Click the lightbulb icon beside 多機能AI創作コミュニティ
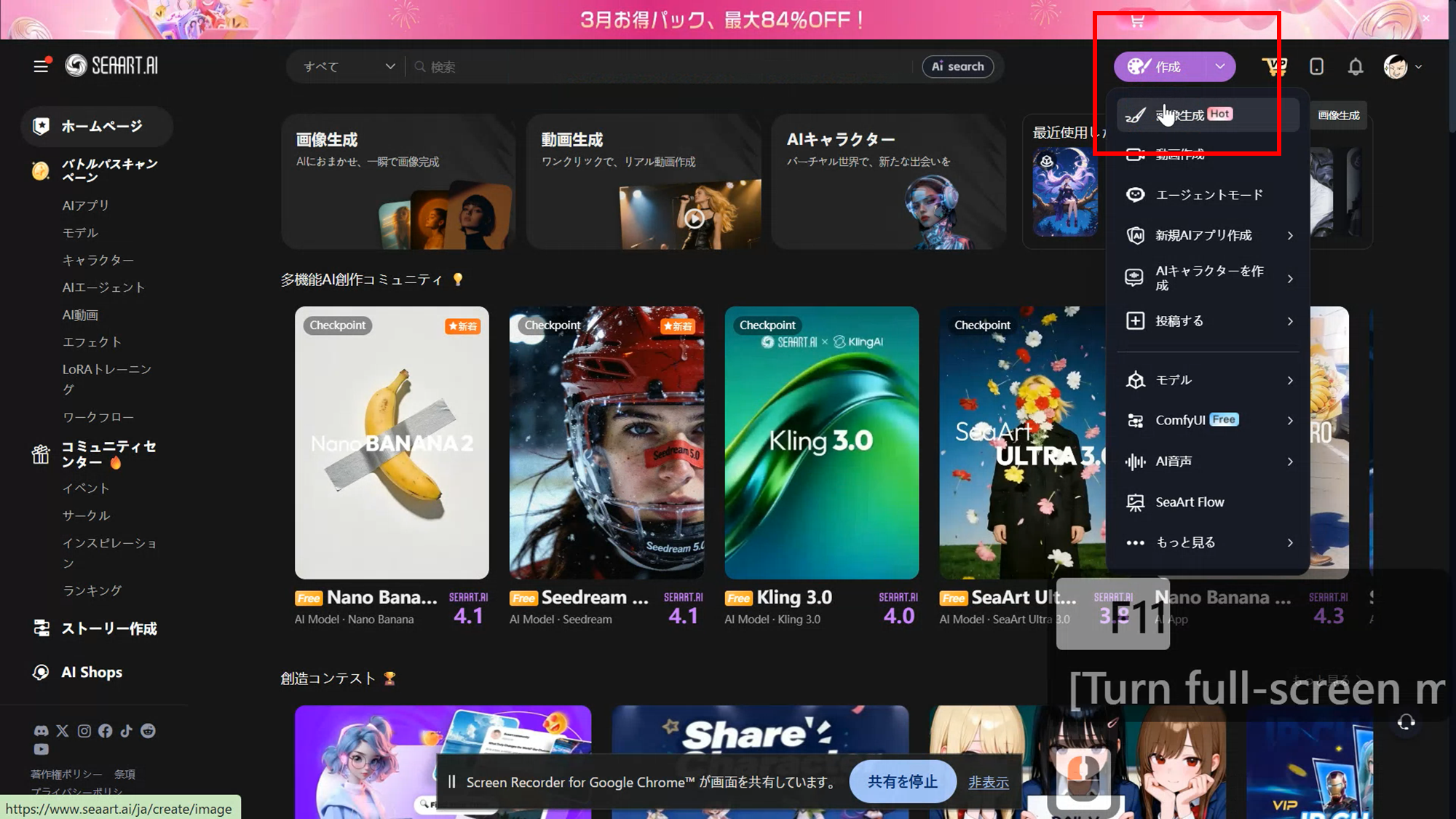1456x819 pixels. (458, 280)
